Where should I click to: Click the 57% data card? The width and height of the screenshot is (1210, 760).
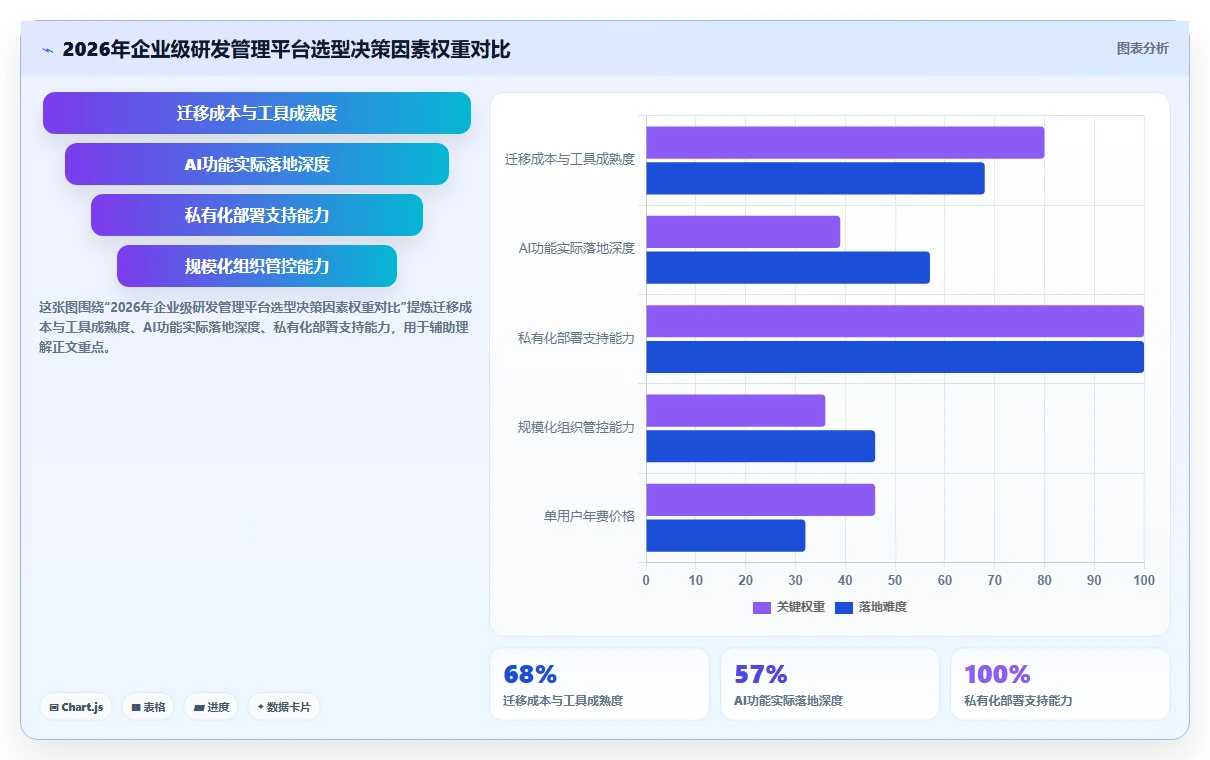point(830,684)
